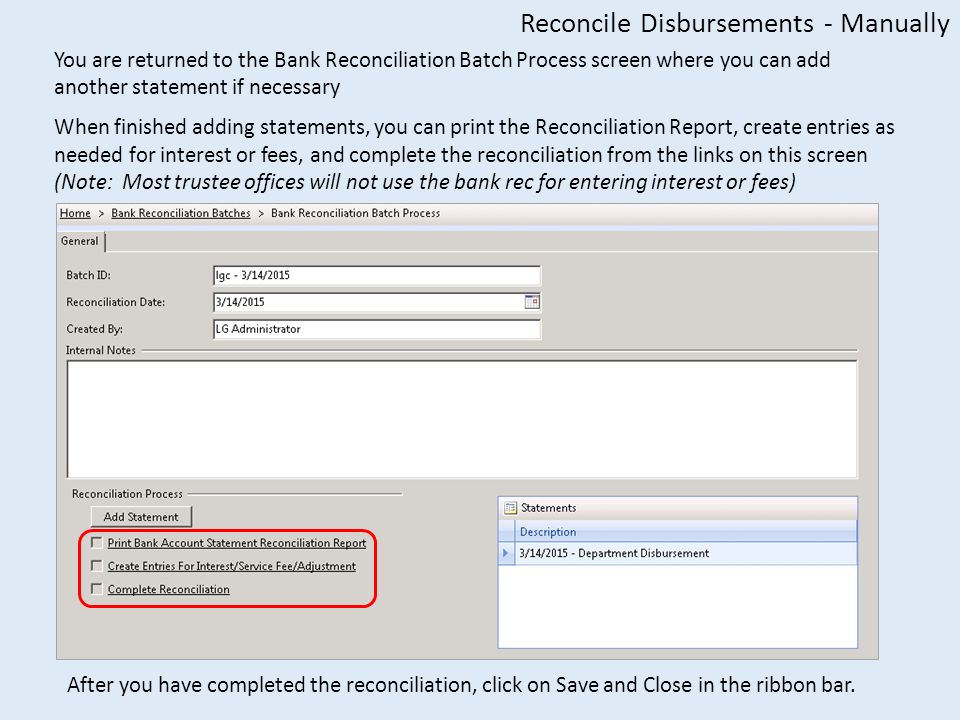Click the Statements panel grid icon
This screenshot has width=960, height=720.
pos(510,508)
